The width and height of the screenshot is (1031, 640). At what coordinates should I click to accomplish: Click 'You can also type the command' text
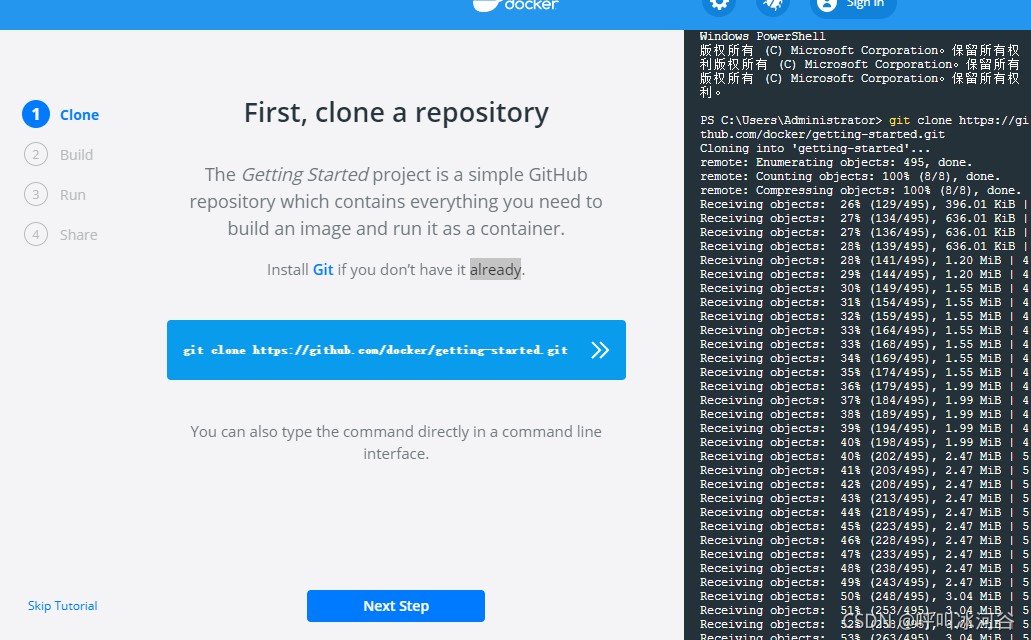[396, 442]
